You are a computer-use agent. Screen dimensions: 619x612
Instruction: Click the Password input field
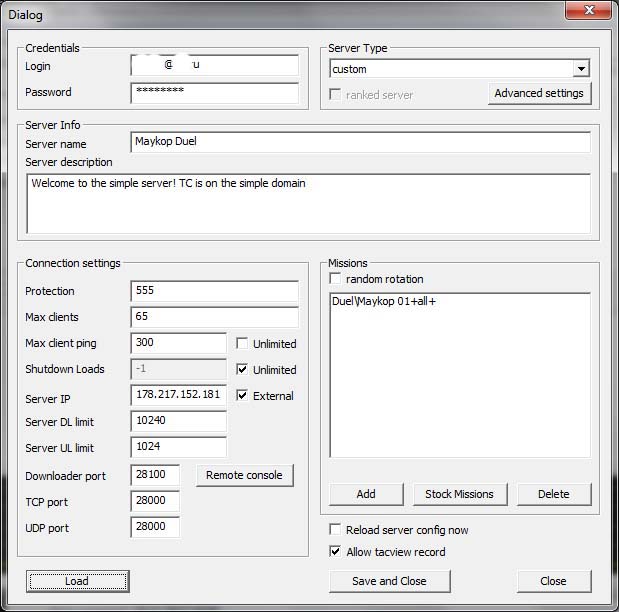214,93
